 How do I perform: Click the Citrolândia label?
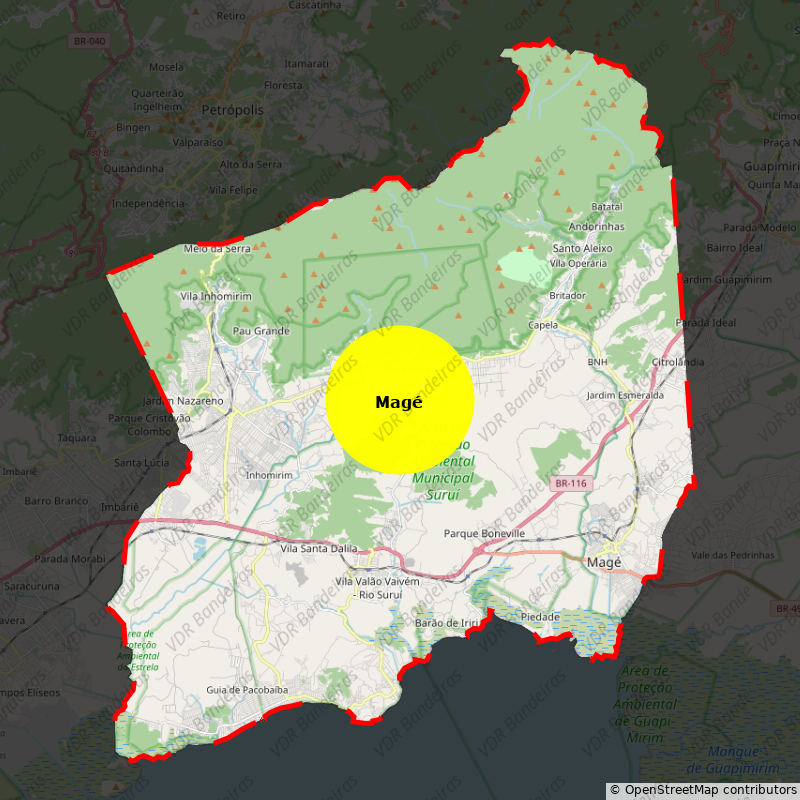tap(677, 361)
